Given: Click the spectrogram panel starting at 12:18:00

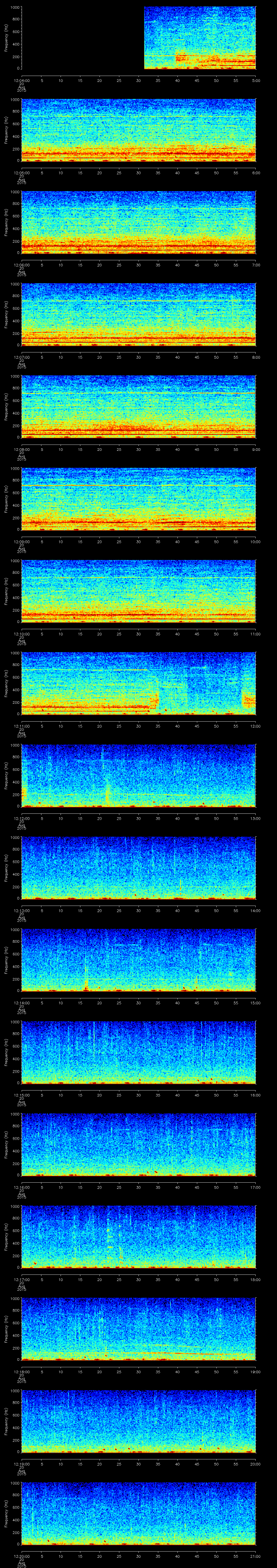Looking at the screenshot, I should [x=139, y=1329].
